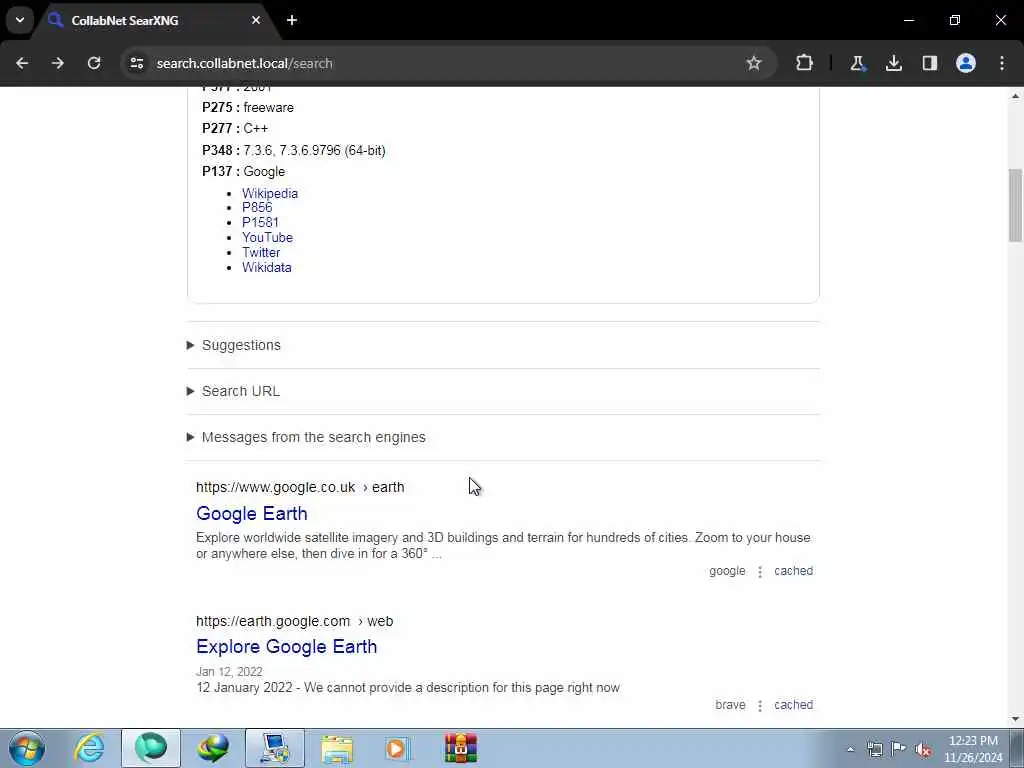Open the computer-monitor taskbar app
1024x768 pixels.
click(x=275, y=748)
